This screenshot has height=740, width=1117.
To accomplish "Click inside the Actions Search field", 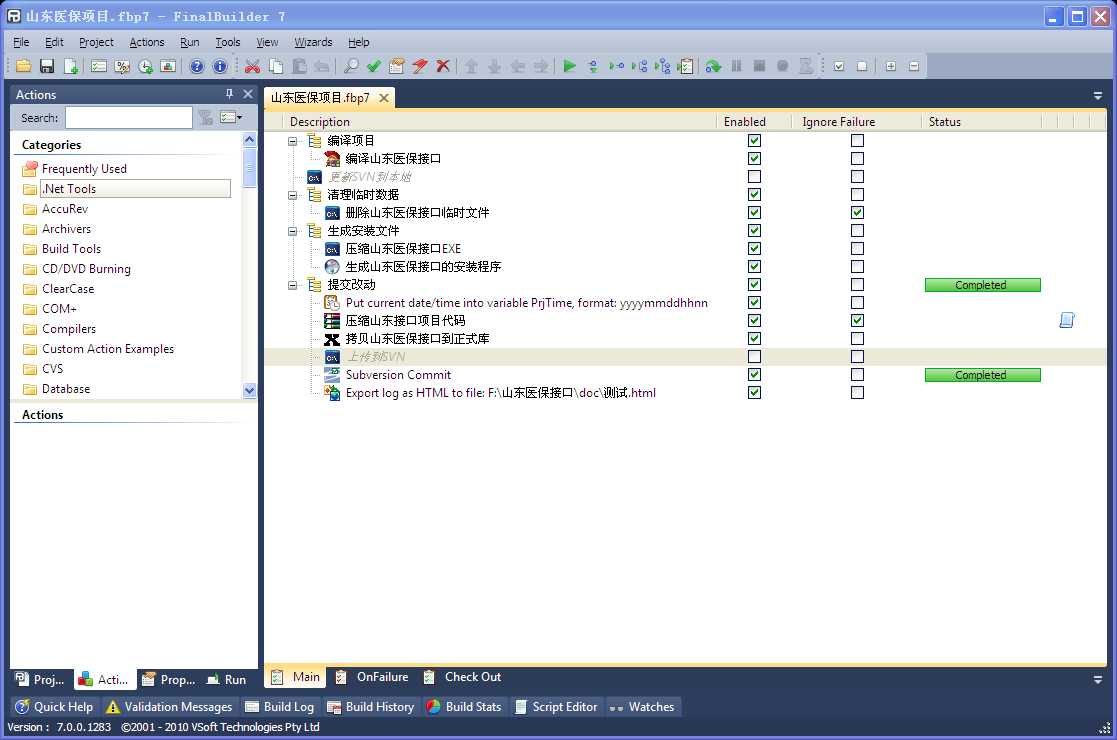I will [129, 118].
